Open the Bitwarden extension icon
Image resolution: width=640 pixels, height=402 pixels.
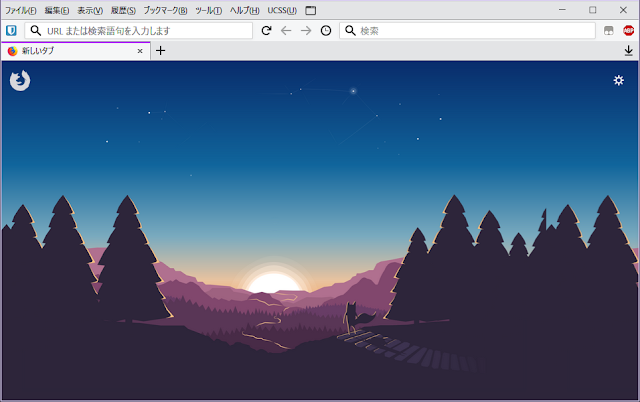[x=11, y=31]
